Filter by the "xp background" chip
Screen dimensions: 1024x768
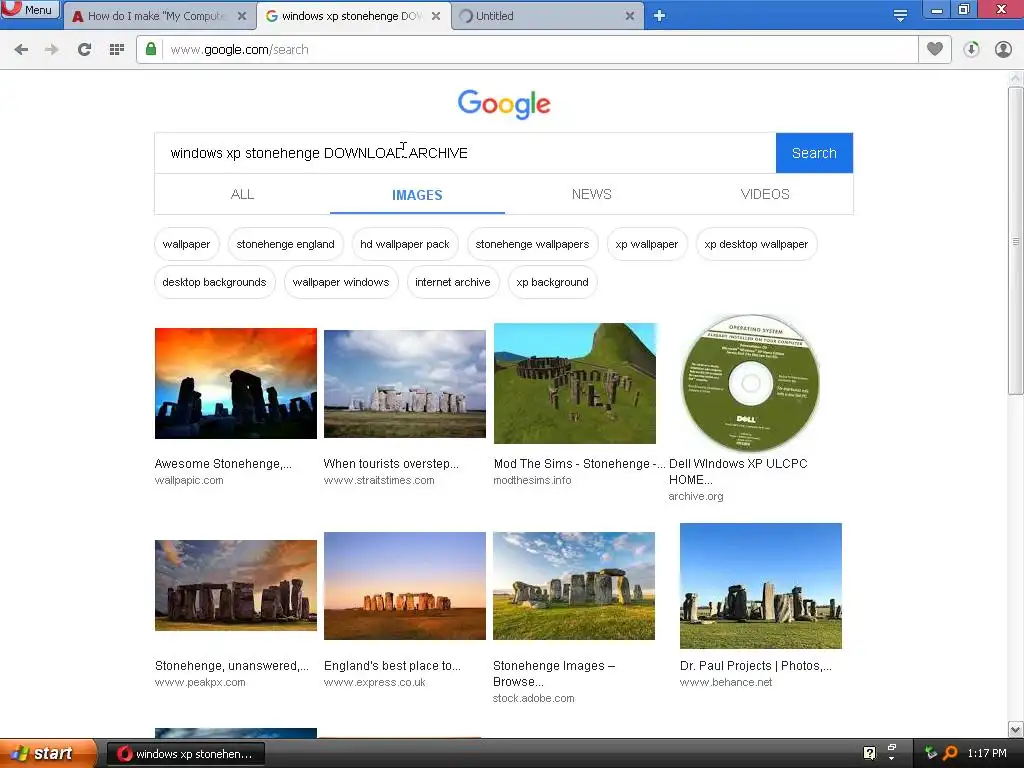[x=552, y=282]
